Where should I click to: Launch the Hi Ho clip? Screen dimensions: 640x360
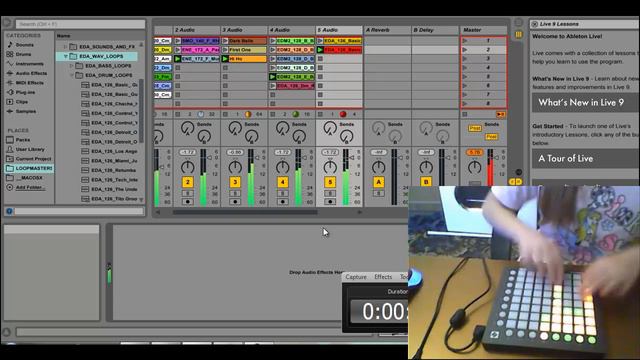[225, 59]
